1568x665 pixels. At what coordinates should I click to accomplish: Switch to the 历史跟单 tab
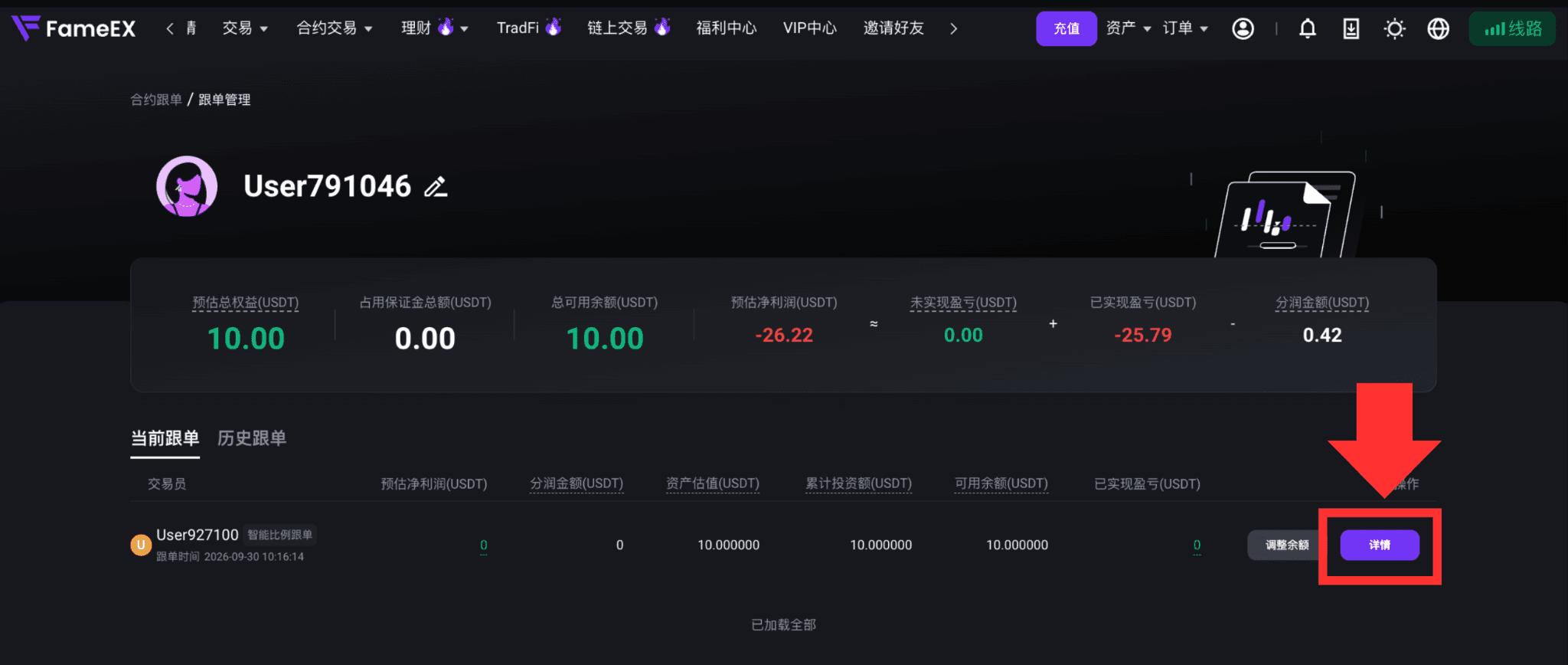252,438
